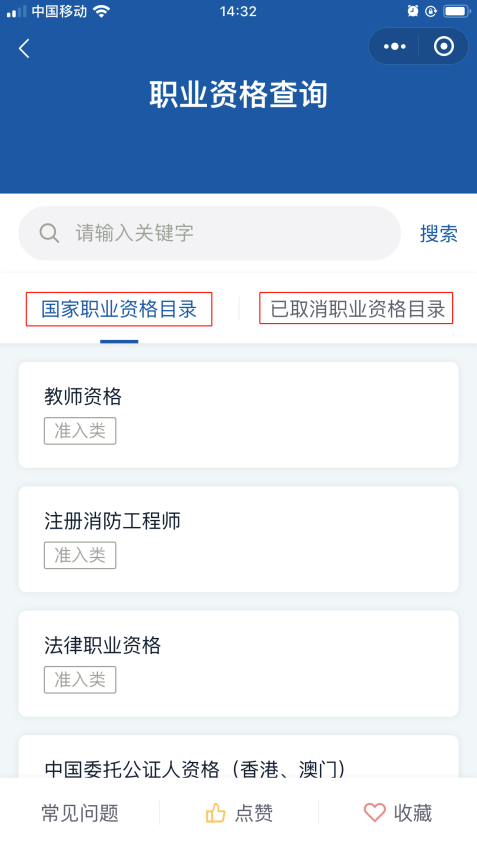Tap the battery status icon
This screenshot has width=477, height=848.
tap(457, 11)
